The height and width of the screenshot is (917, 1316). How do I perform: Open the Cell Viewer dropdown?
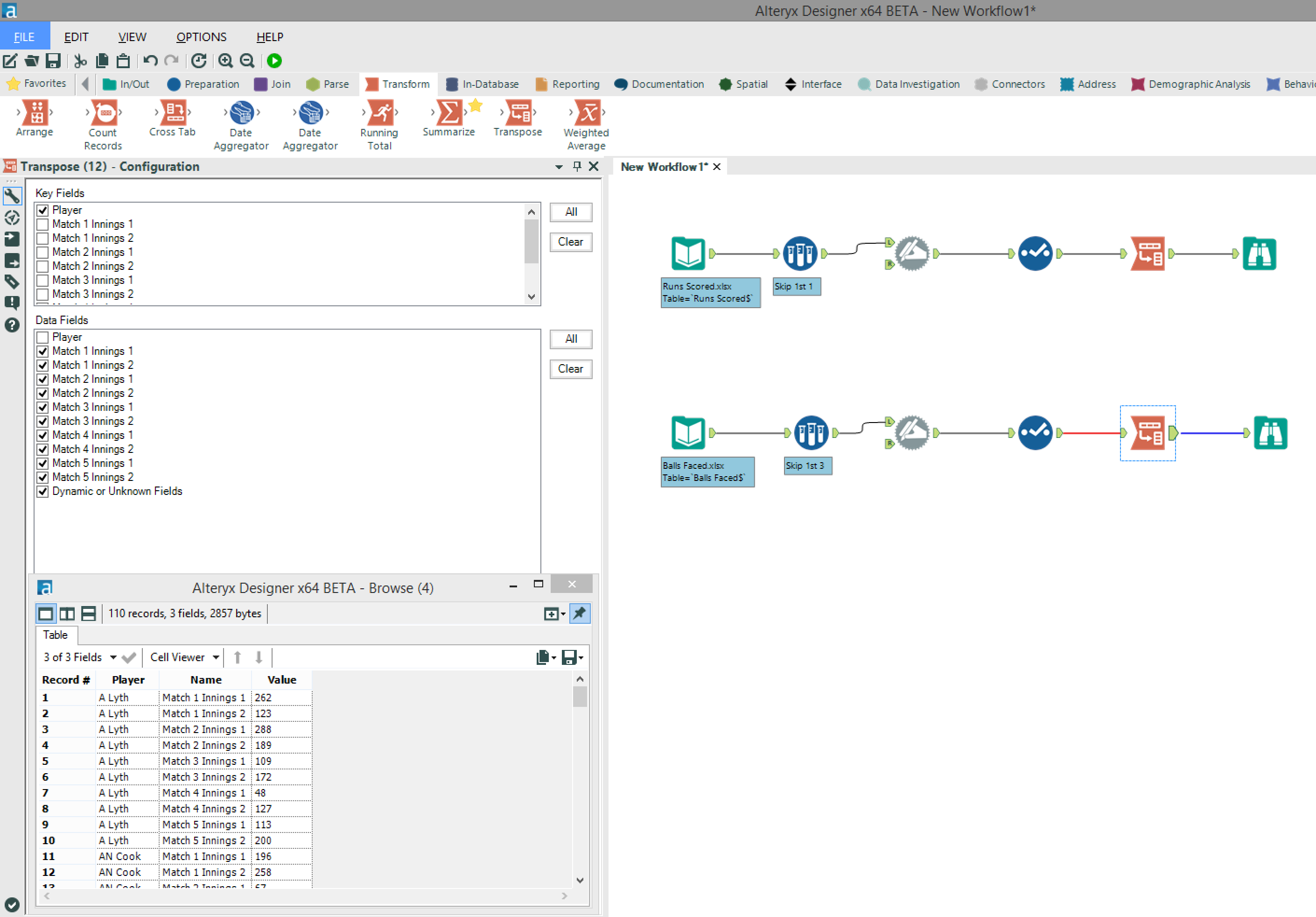[216, 657]
